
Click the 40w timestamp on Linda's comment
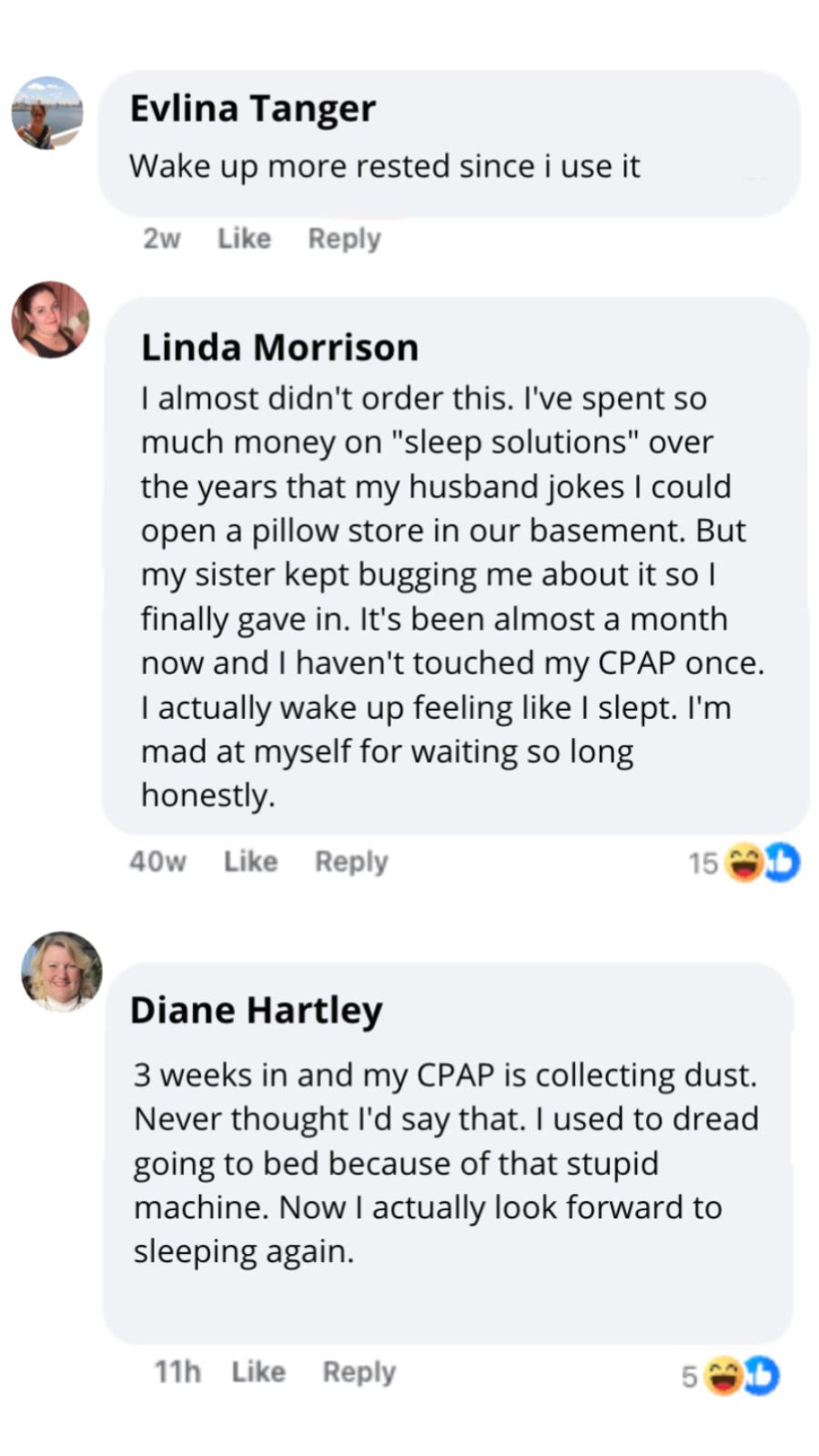pos(157,861)
